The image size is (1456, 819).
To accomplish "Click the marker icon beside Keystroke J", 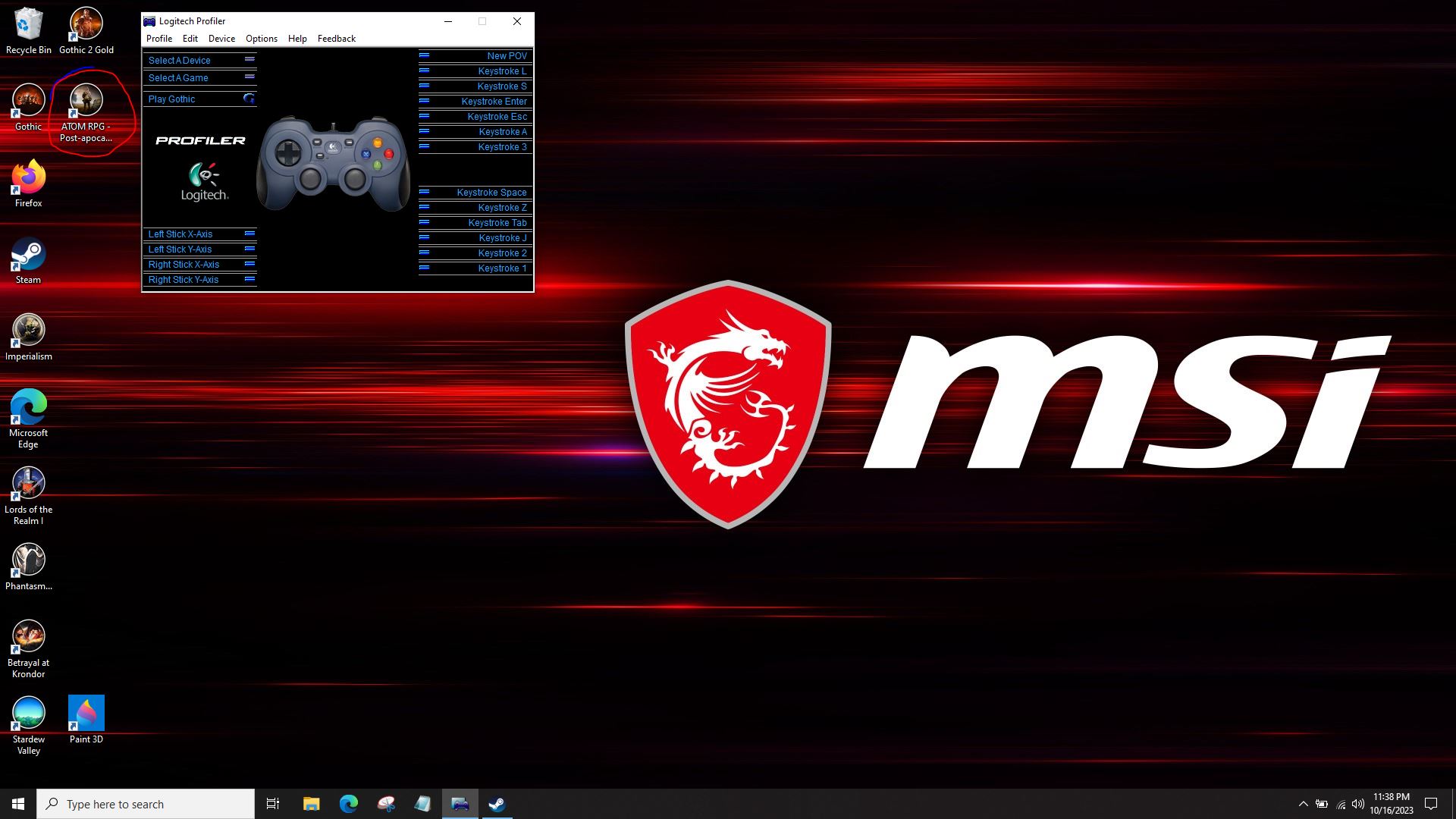I will 425,237.
